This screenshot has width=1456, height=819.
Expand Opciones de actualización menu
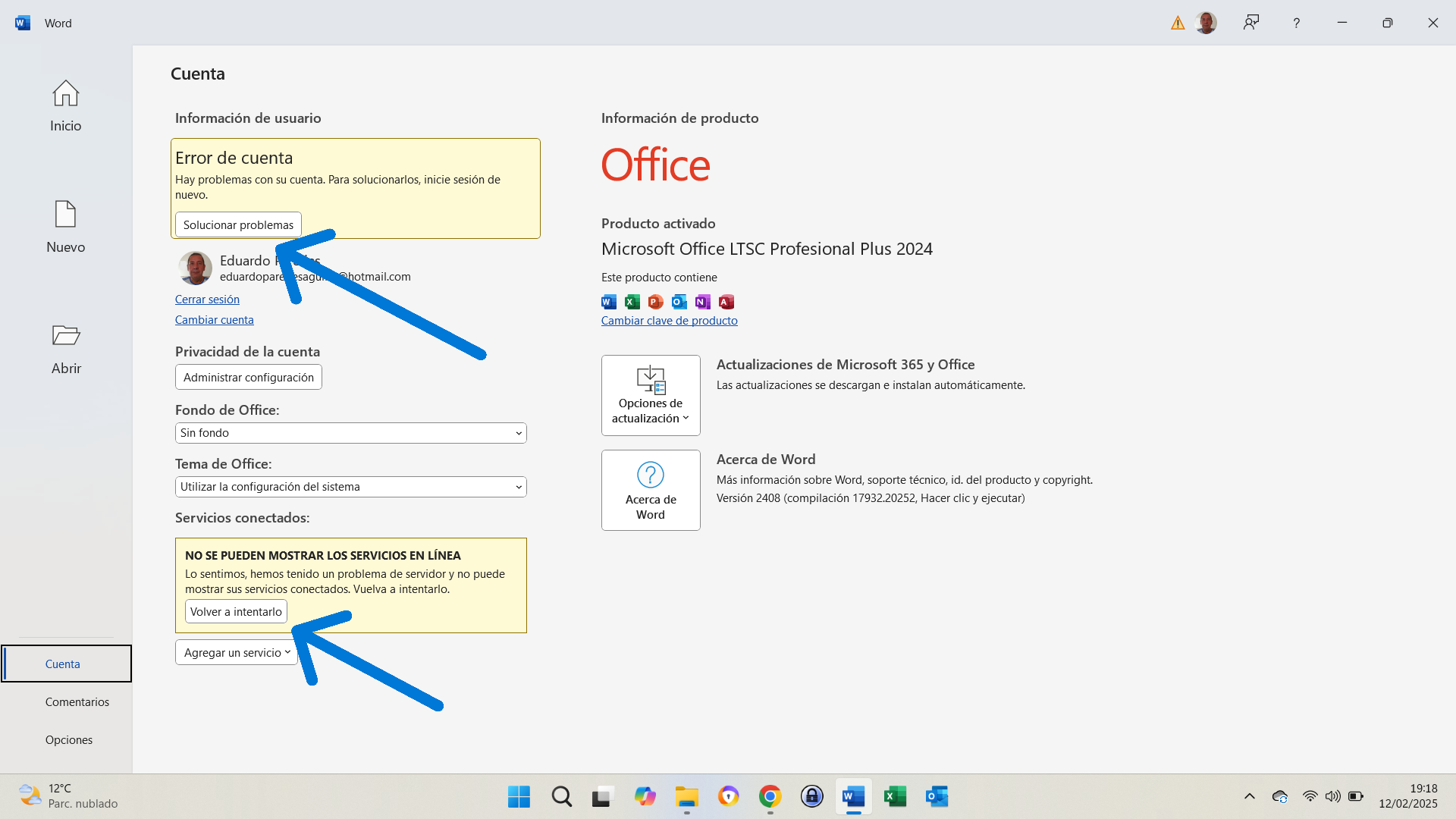click(x=651, y=395)
